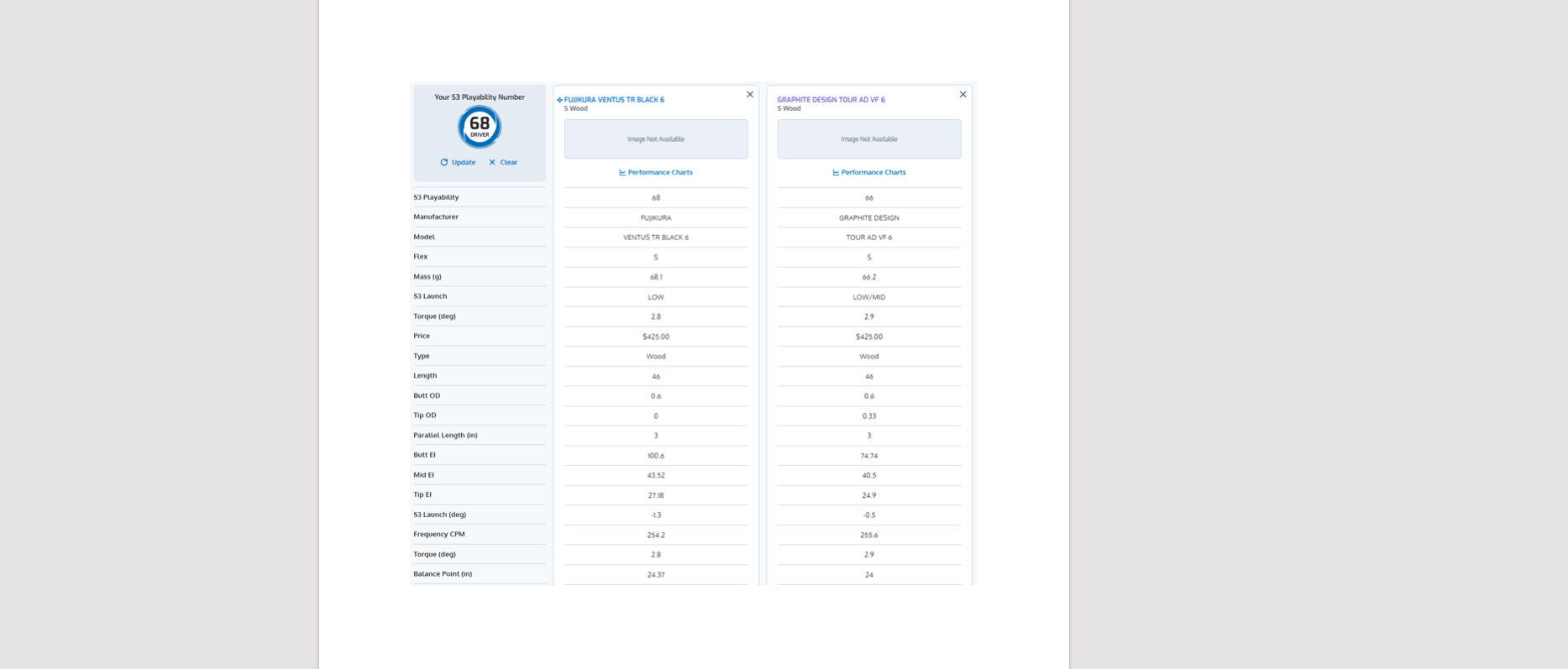
Task: Click the Your S3 Playability Number heading
Action: click(x=480, y=97)
